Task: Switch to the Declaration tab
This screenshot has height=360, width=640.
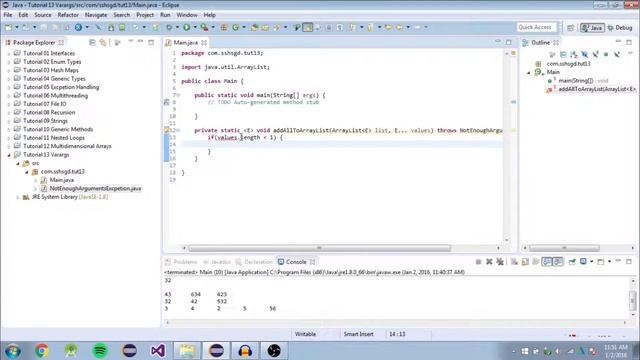Action: click(254, 262)
